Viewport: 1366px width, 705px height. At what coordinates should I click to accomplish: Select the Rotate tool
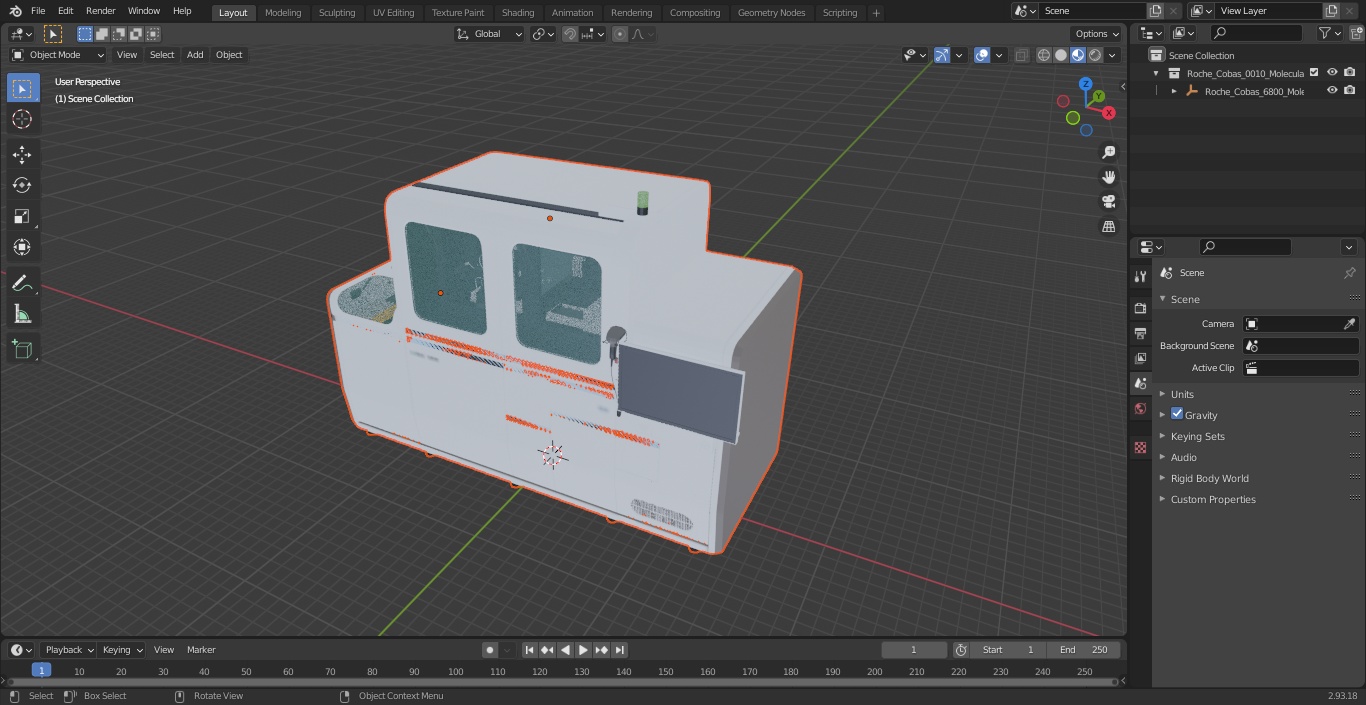[x=22, y=185]
